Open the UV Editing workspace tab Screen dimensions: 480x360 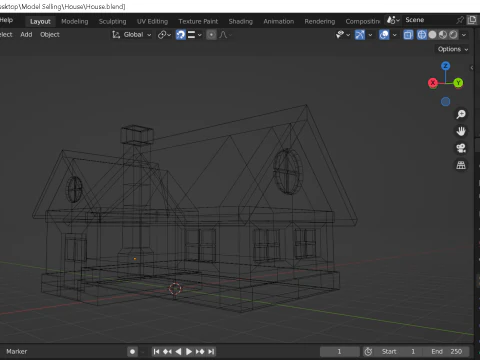click(152, 21)
